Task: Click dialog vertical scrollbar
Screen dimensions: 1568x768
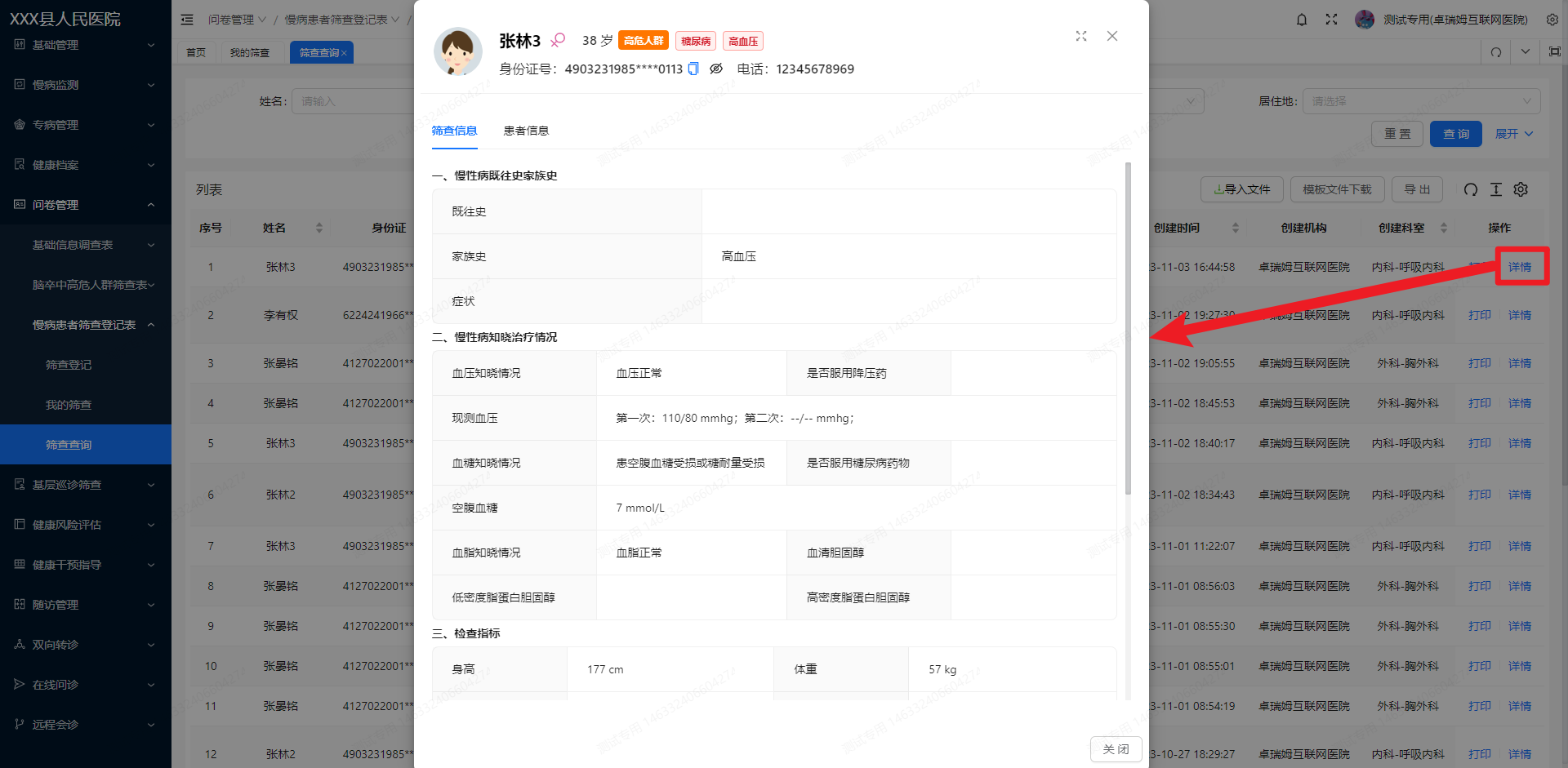Action: (1128, 328)
